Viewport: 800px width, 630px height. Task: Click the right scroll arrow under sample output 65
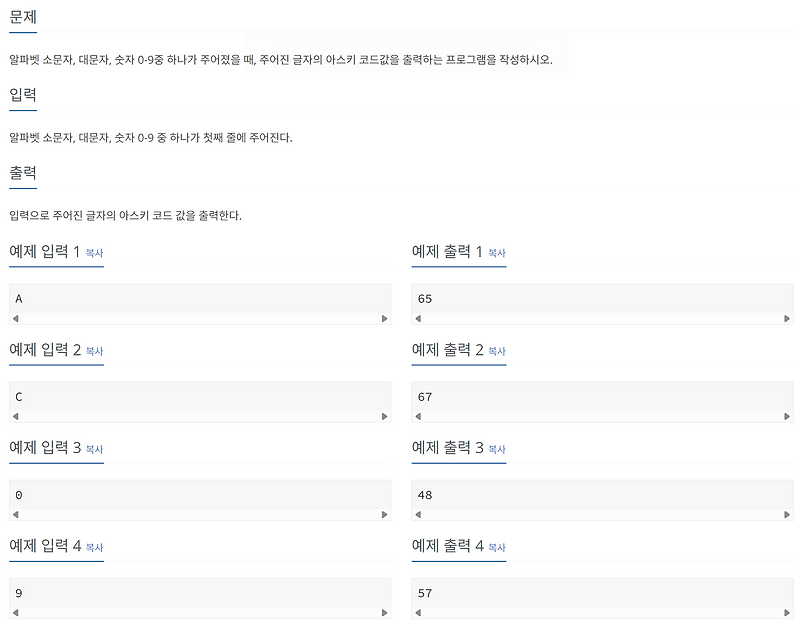[x=786, y=318]
